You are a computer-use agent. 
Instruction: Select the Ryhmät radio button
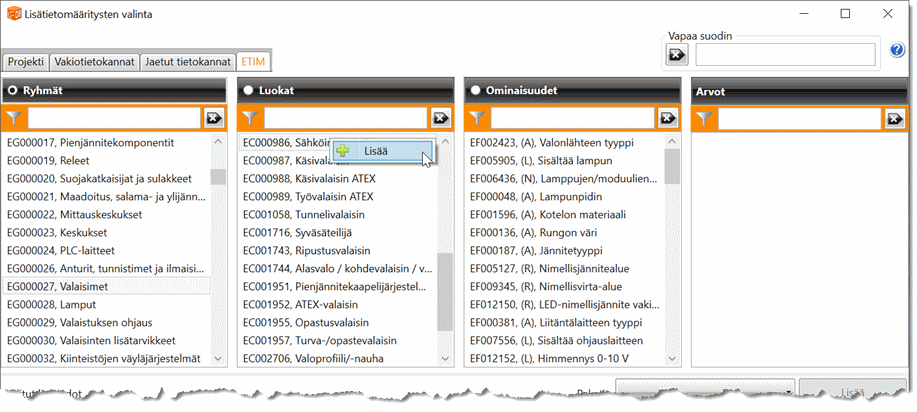point(13,90)
